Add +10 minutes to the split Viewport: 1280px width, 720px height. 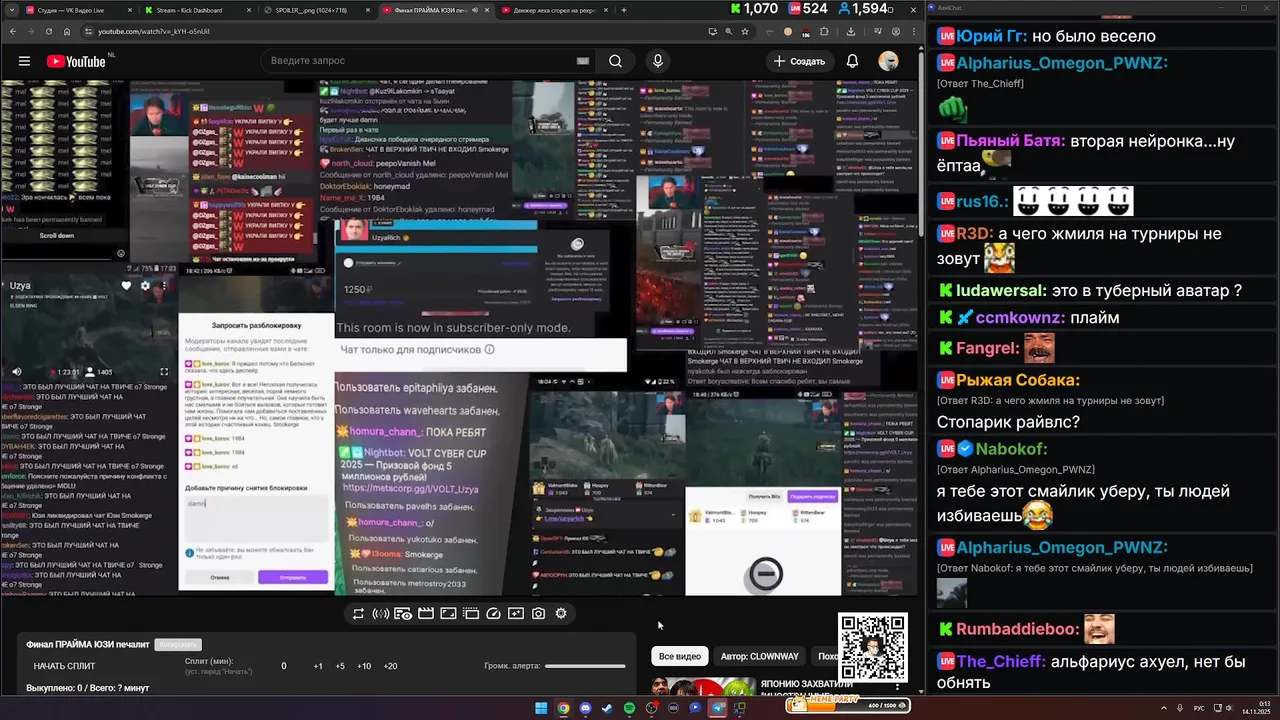[364, 666]
